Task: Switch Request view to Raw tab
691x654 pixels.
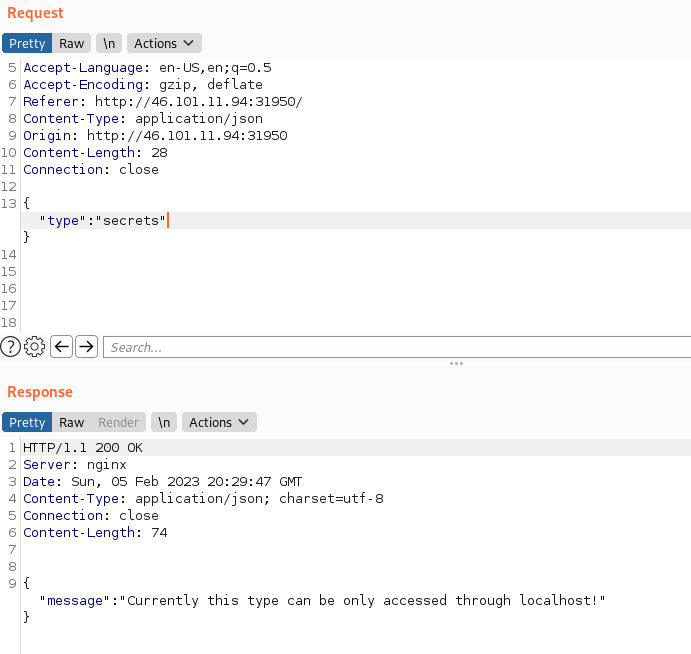Action: click(71, 43)
